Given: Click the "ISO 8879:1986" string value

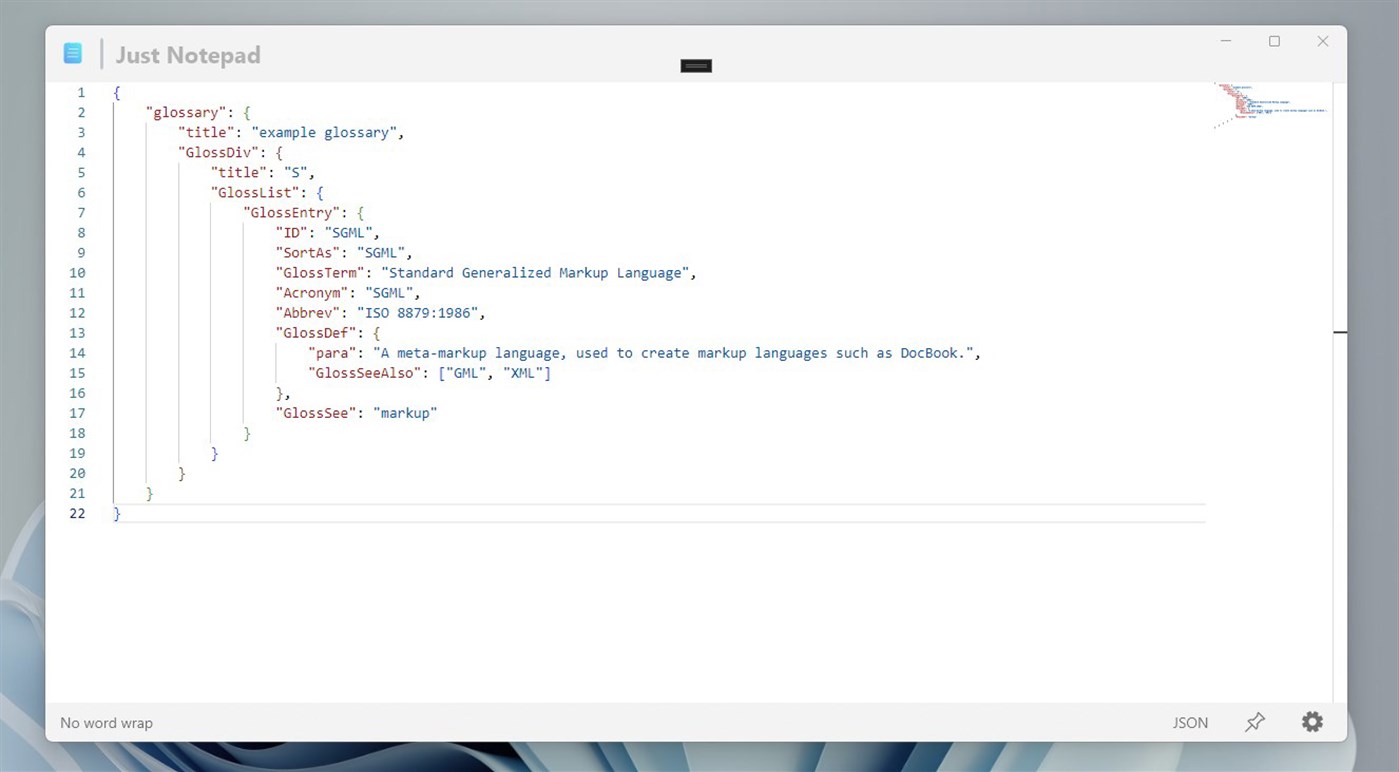Looking at the screenshot, I should click(x=420, y=312).
